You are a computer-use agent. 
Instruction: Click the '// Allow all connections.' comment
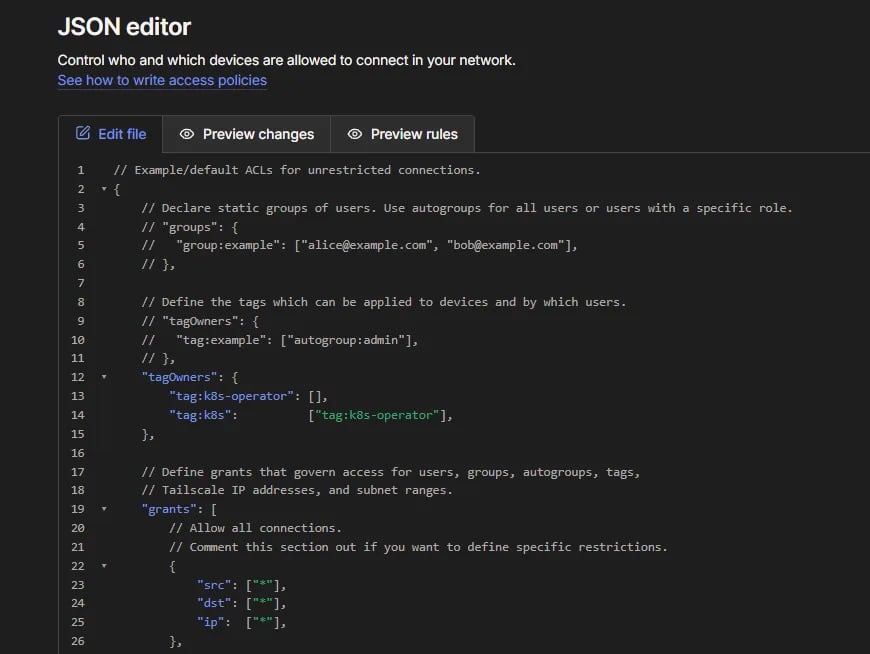click(255, 528)
